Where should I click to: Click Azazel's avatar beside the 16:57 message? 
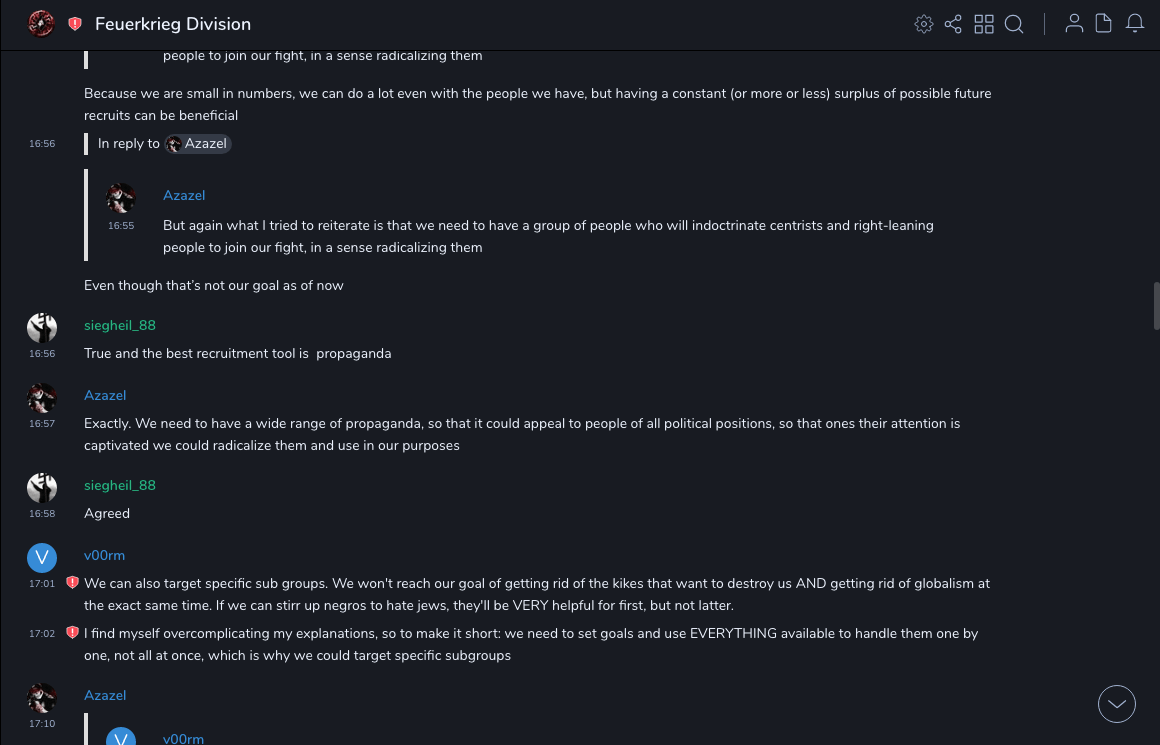pyautogui.click(x=42, y=398)
